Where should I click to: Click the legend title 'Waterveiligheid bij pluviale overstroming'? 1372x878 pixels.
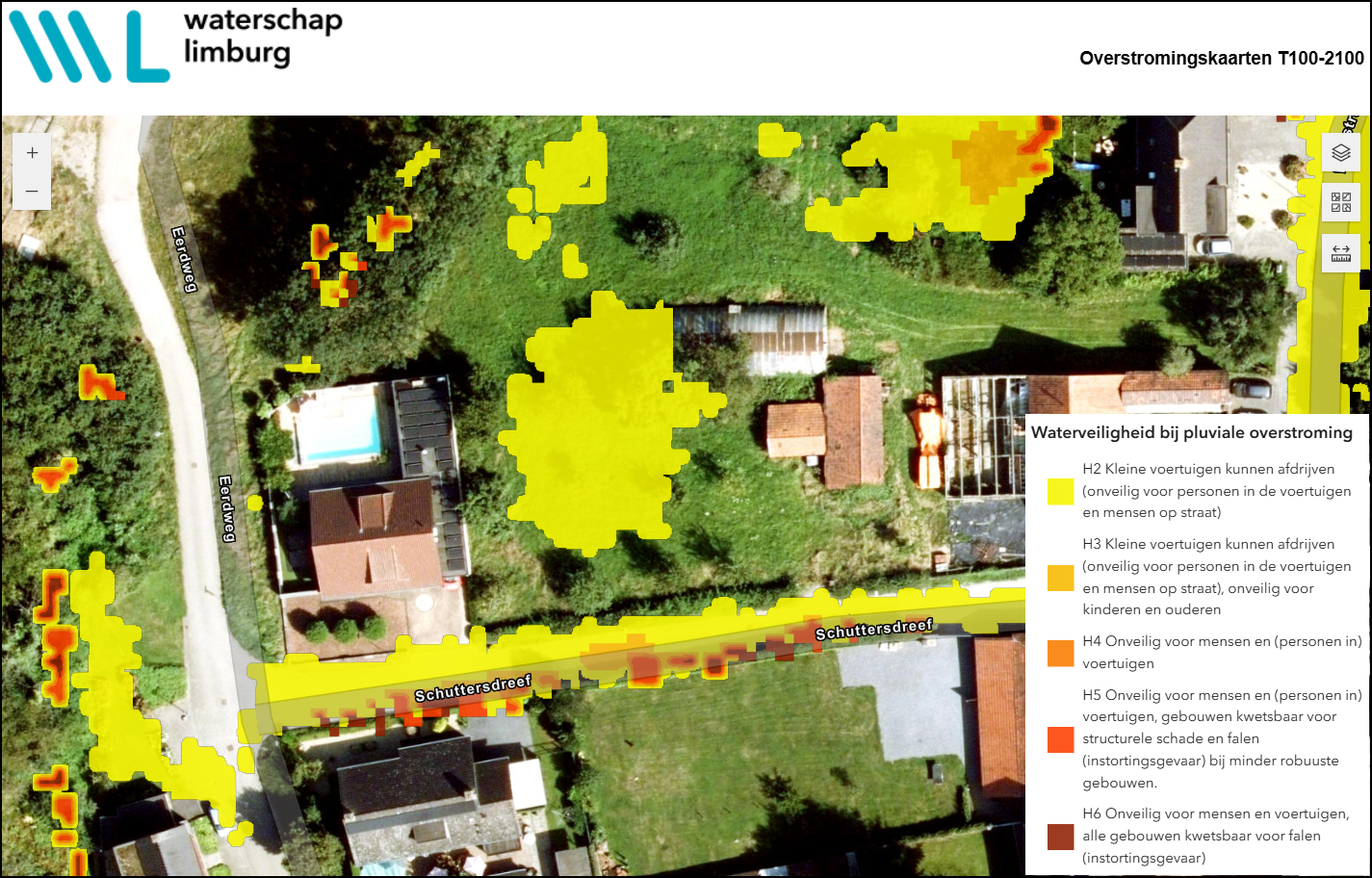point(1192,432)
